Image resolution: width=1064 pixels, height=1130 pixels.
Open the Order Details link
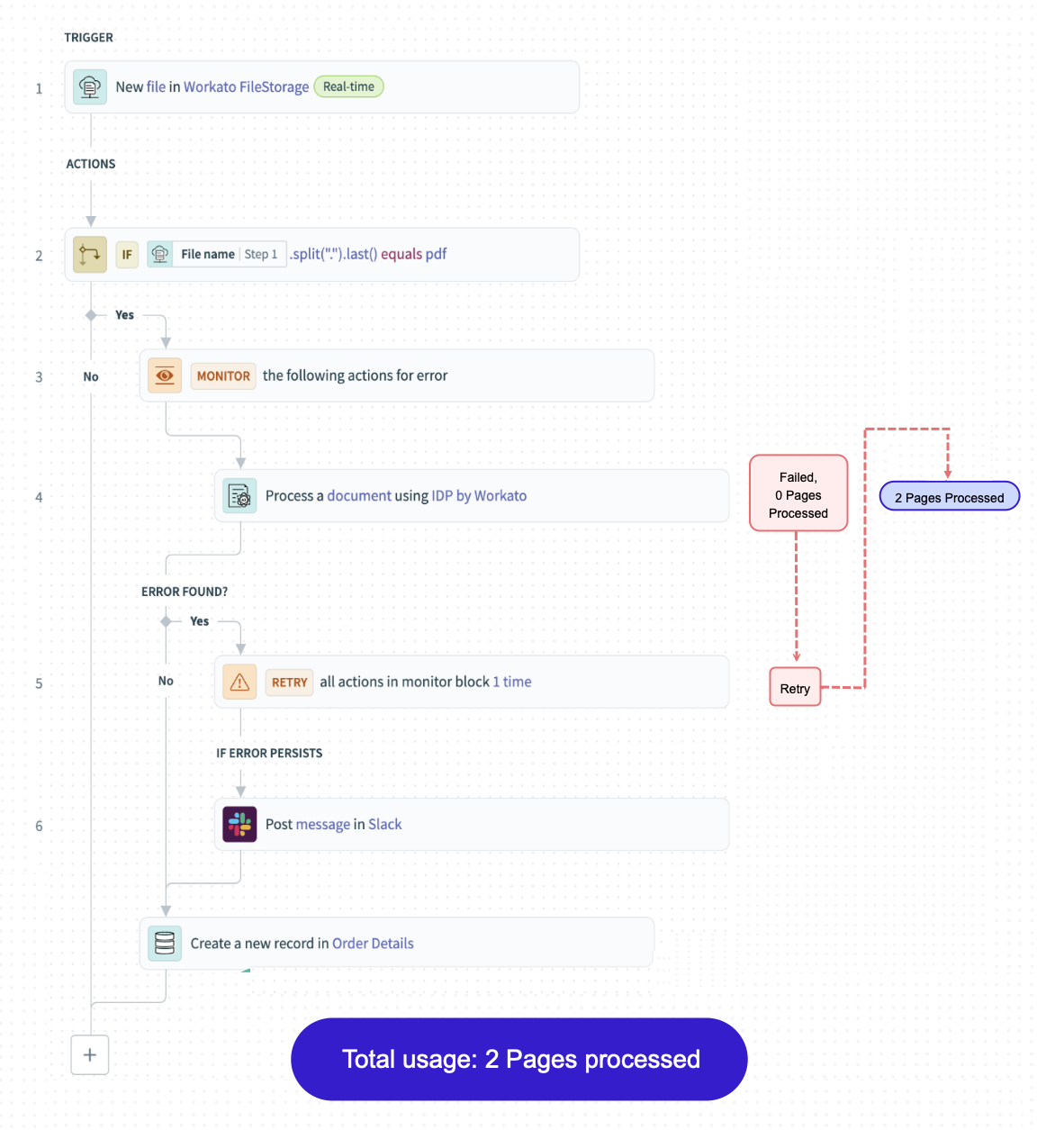click(373, 943)
